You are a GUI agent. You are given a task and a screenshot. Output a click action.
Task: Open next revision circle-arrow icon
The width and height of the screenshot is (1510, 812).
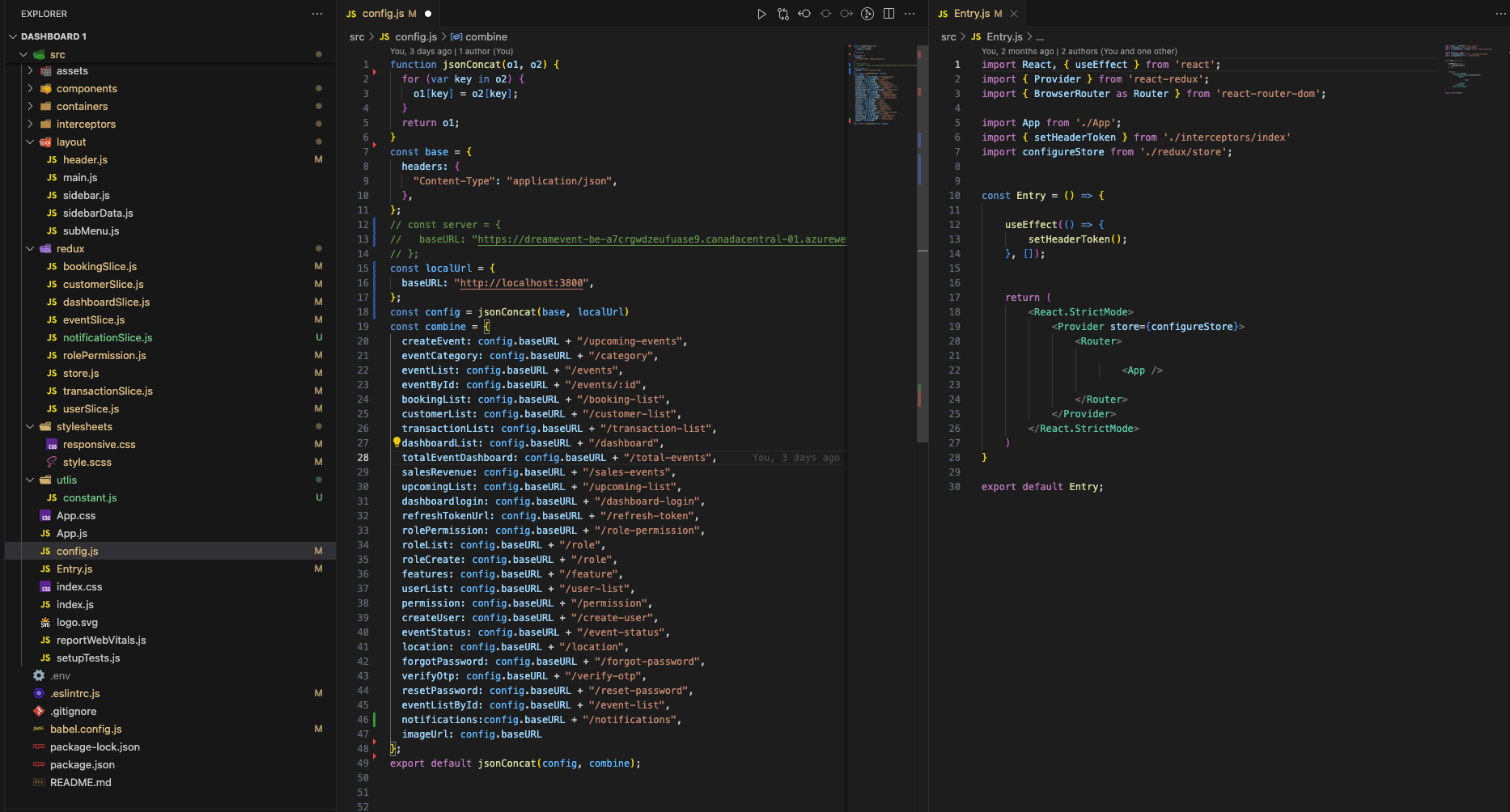846,14
